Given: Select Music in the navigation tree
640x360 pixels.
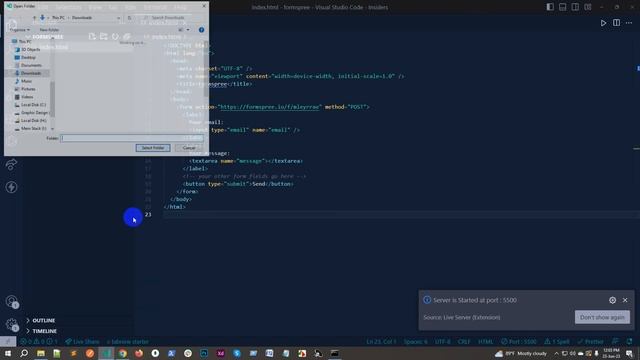Looking at the screenshot, I should pyautogui.click(x=23, y=81).
